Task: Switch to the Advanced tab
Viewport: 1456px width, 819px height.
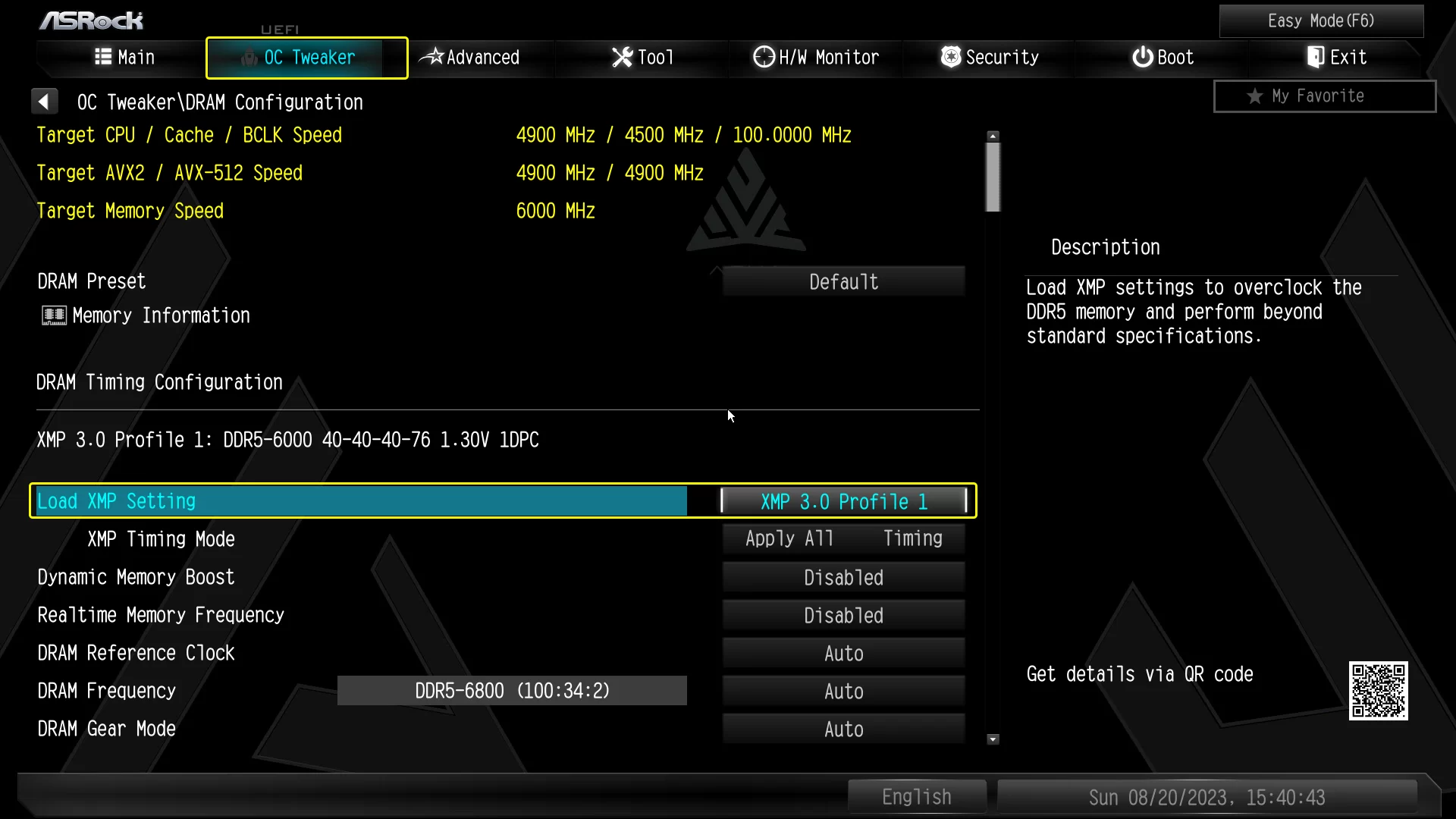Action: pos(471,57)
